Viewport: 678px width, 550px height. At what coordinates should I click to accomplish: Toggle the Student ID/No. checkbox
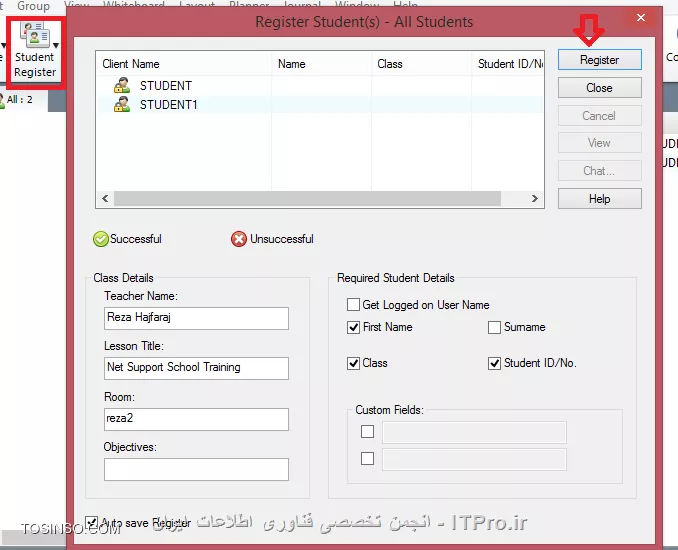pyautogui.click(x=494, y=363)
